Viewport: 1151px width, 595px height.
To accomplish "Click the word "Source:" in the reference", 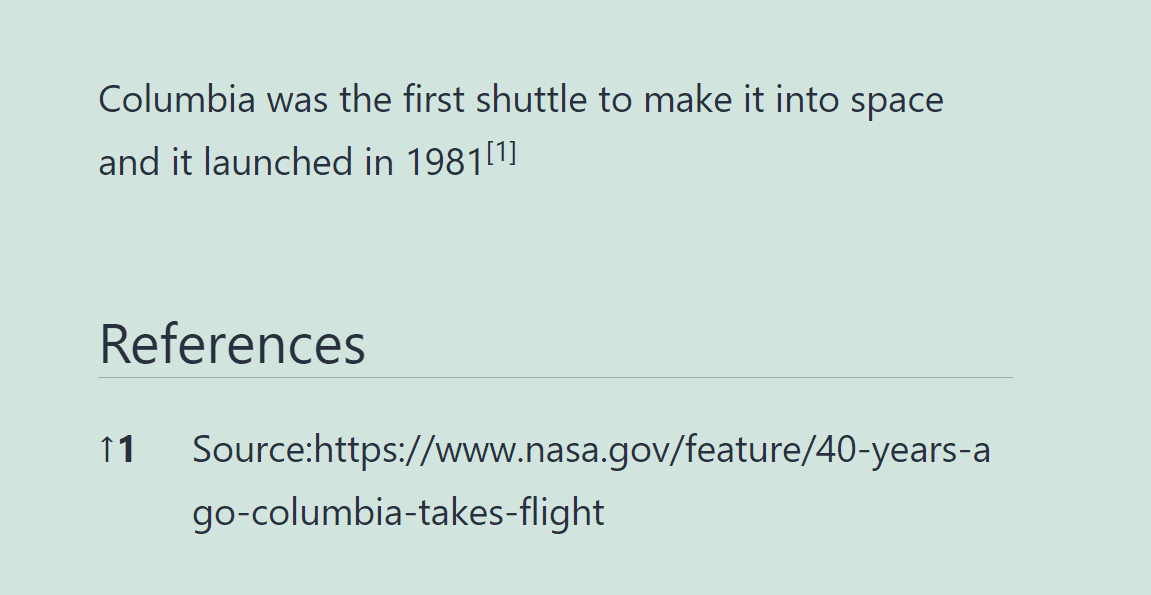I will click(252, 451).
